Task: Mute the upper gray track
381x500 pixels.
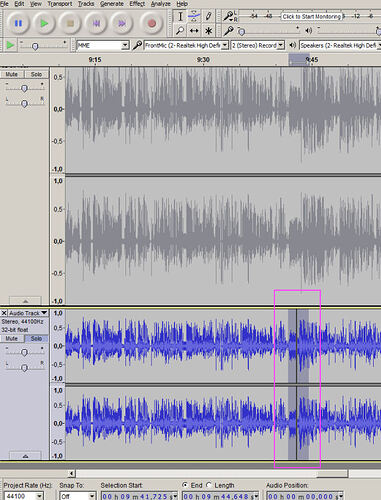Action: coord(11,74)
